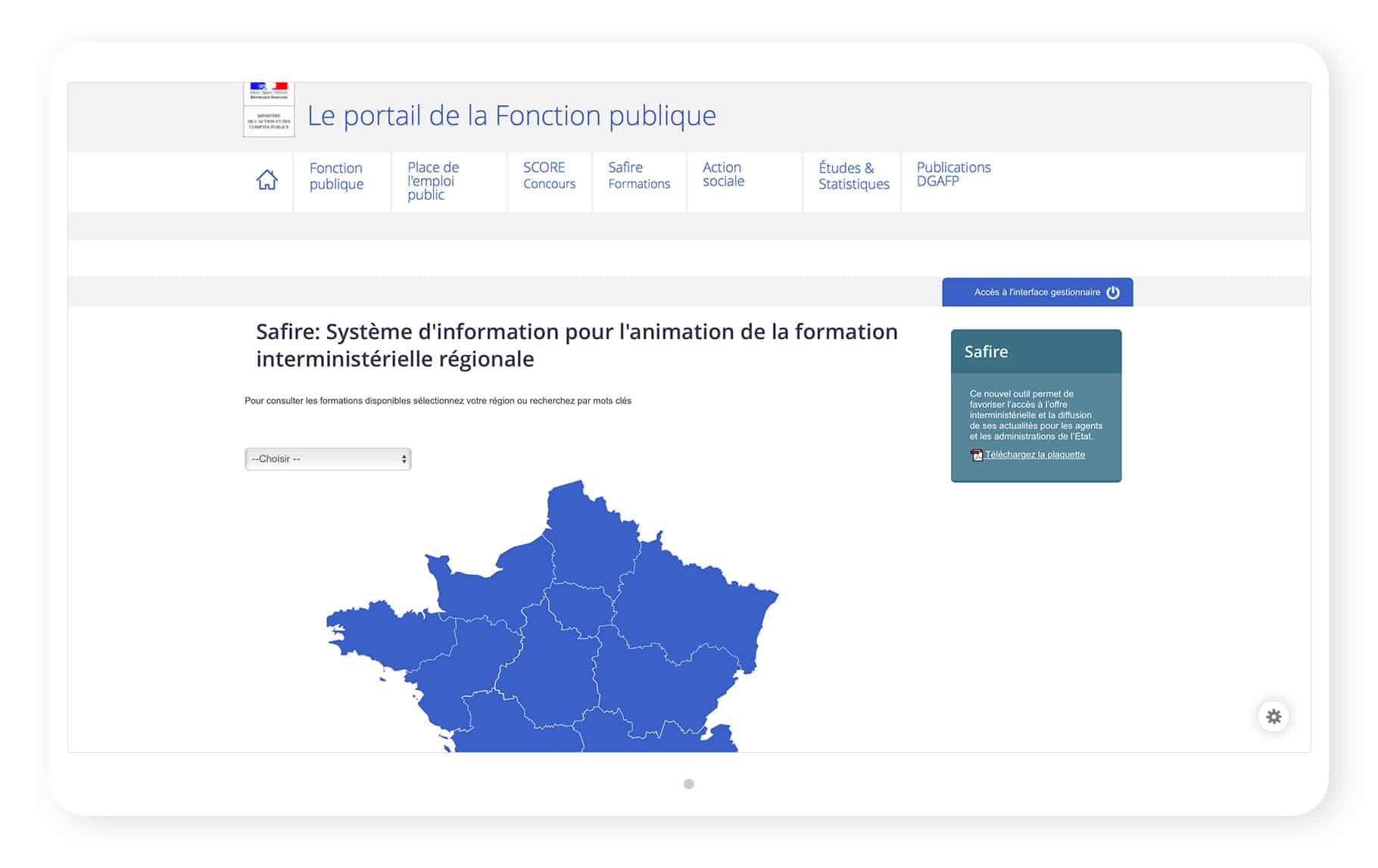Open Place de l'emploi public menu
1378x868 pixels.
[x=432, y=181]
